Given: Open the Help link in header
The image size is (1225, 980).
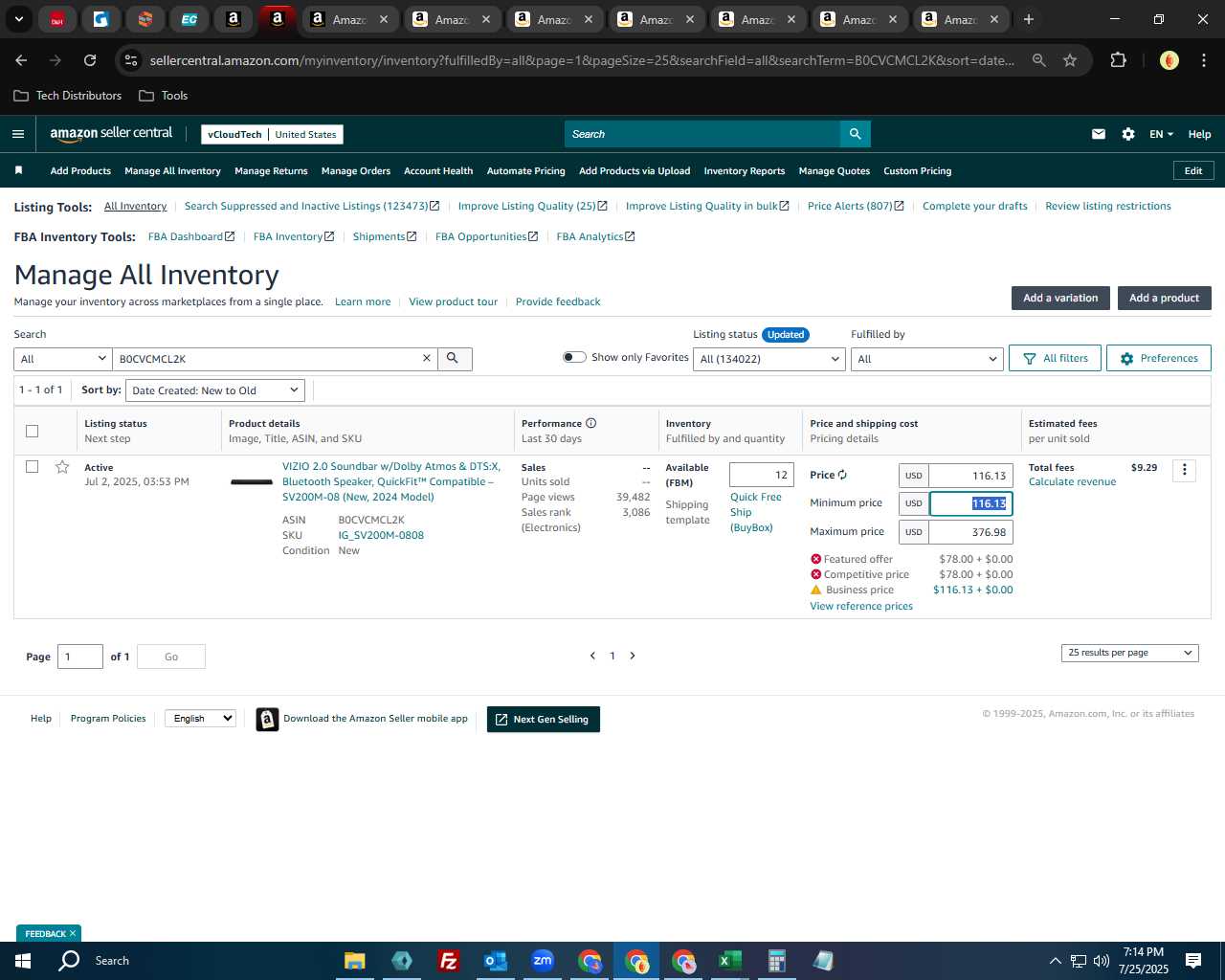Looking at the screenshot, I should click(x=1199, y=134).
